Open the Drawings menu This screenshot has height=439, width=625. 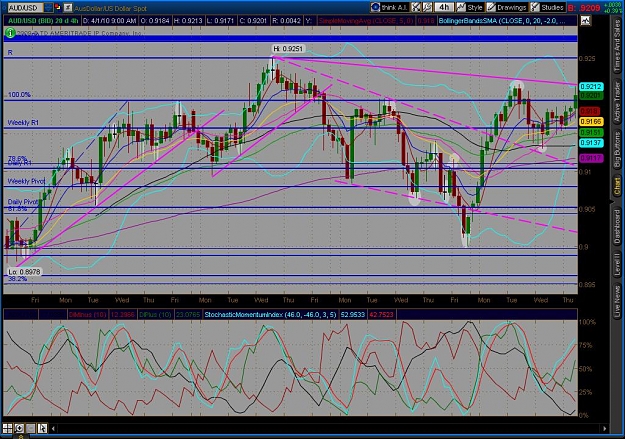(507, 7)
